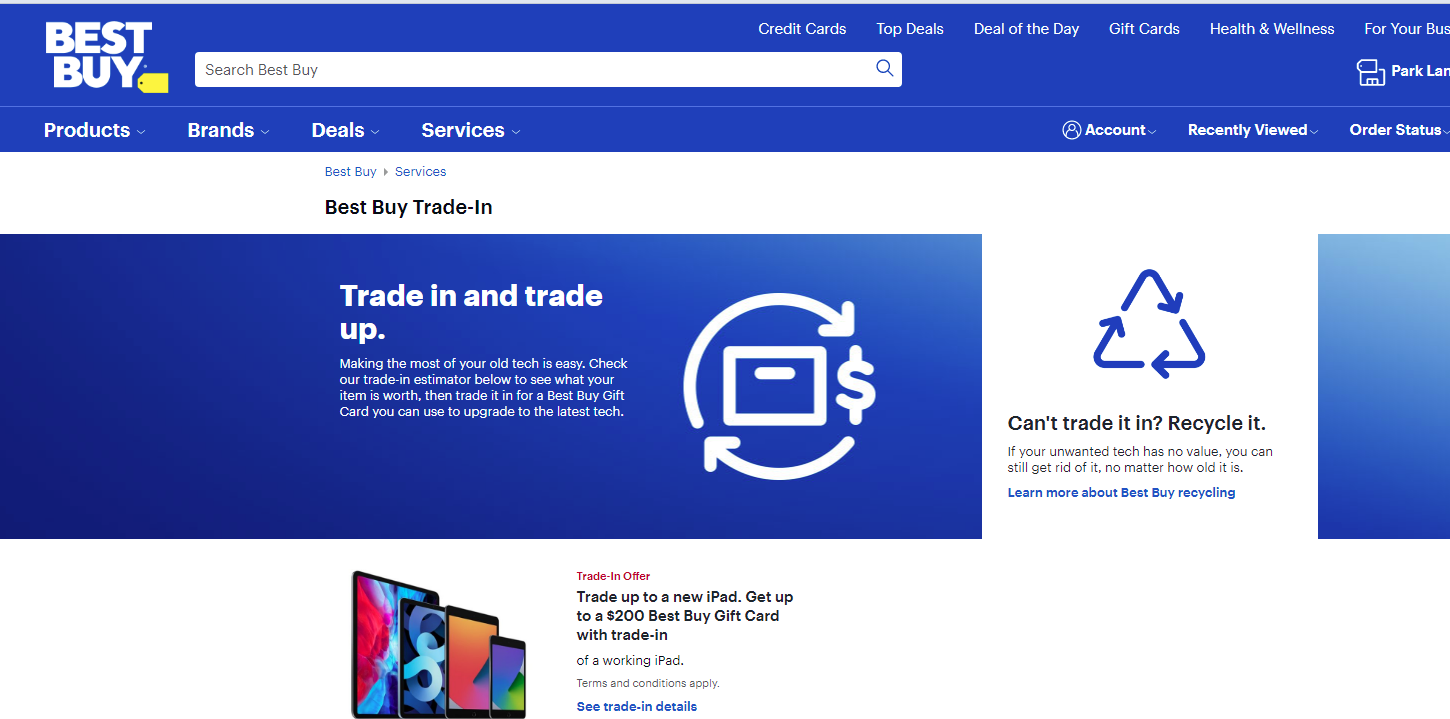Screen dimensions: 1450x719
Task: Click 'Terms and conditions apply.' text
Action: click(x=647, y=684)
